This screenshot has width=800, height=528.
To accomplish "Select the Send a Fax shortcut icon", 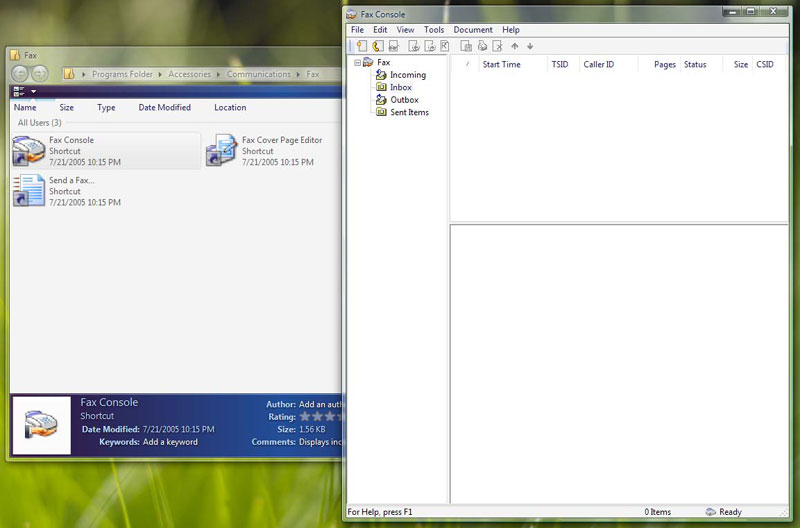I will (x=29, y=190).
